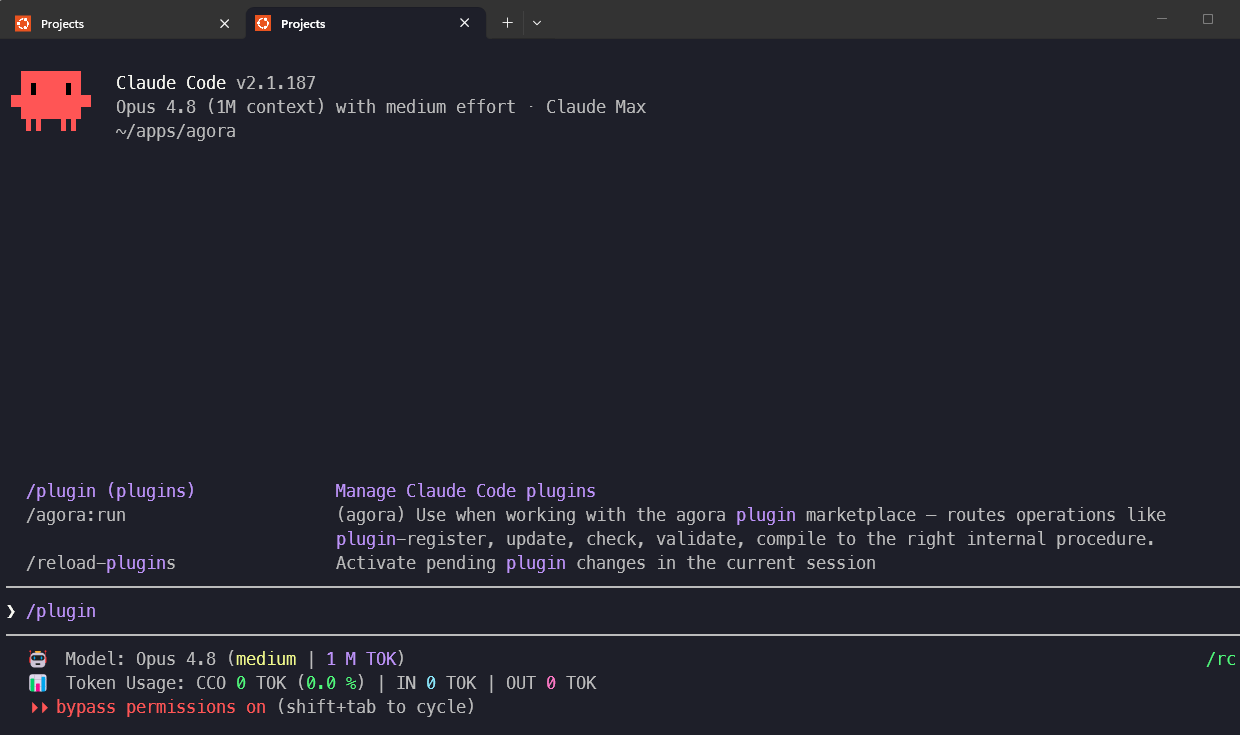Select the /plugin (plugins) suggestion
The image size is (1240, 735).
(x=111, y=491)
